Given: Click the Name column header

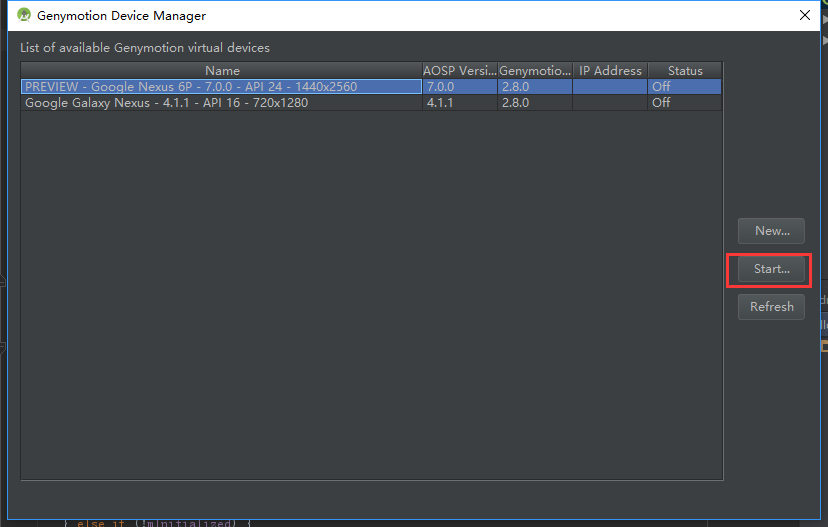Looking at the screenshot, I should pyautogui.click(x=222, y=70).
